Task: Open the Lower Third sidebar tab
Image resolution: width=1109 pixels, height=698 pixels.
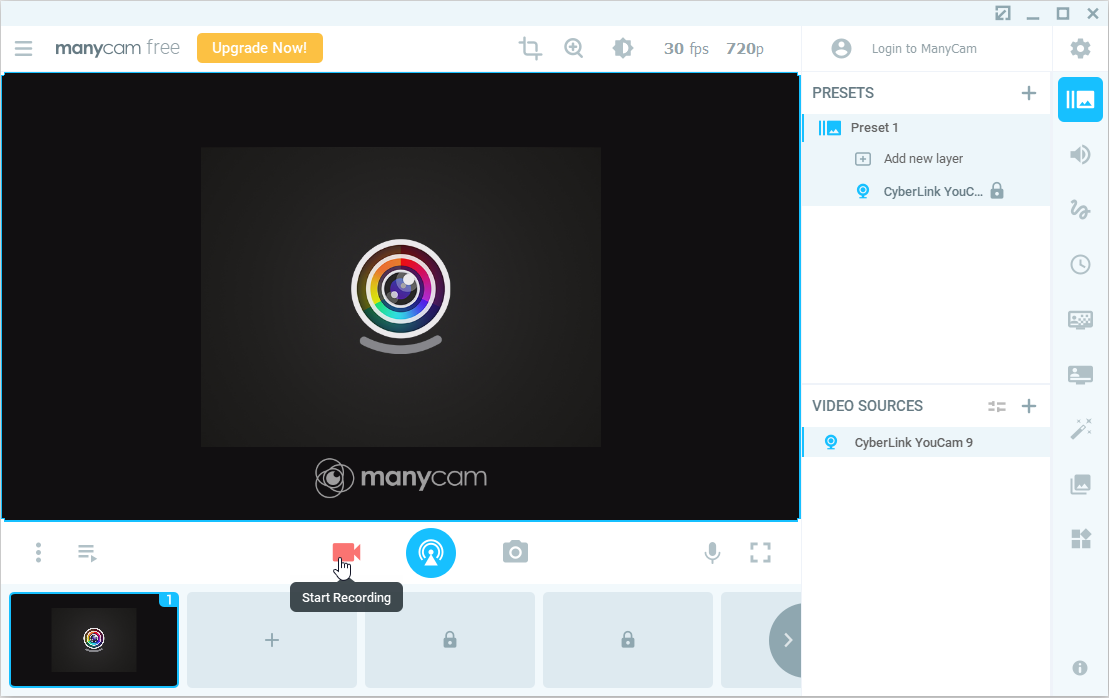Action: pos(1080,374)
